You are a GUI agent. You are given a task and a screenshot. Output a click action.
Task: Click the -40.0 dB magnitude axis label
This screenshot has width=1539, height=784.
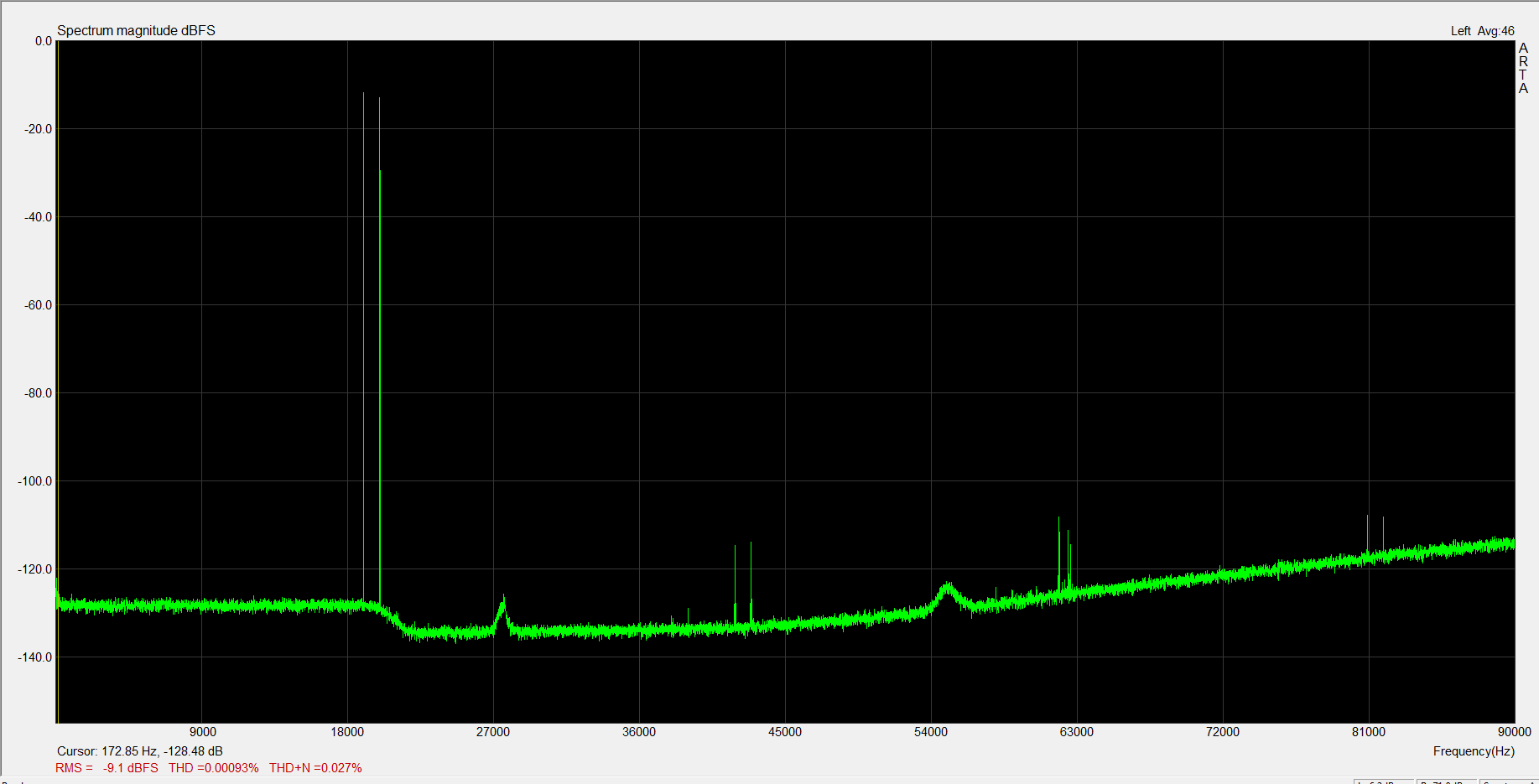[39, 217]
